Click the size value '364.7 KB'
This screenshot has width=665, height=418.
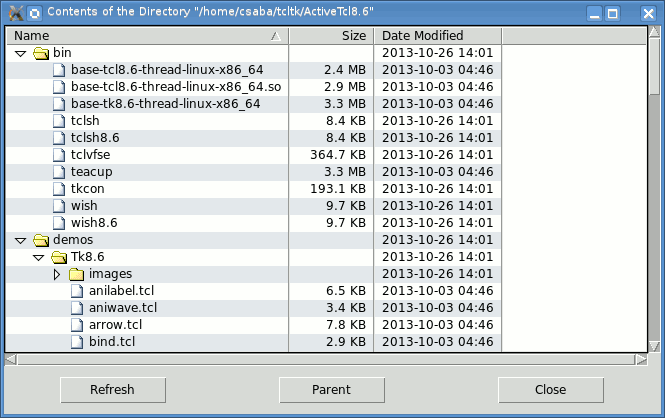click(x=338, y=155)
